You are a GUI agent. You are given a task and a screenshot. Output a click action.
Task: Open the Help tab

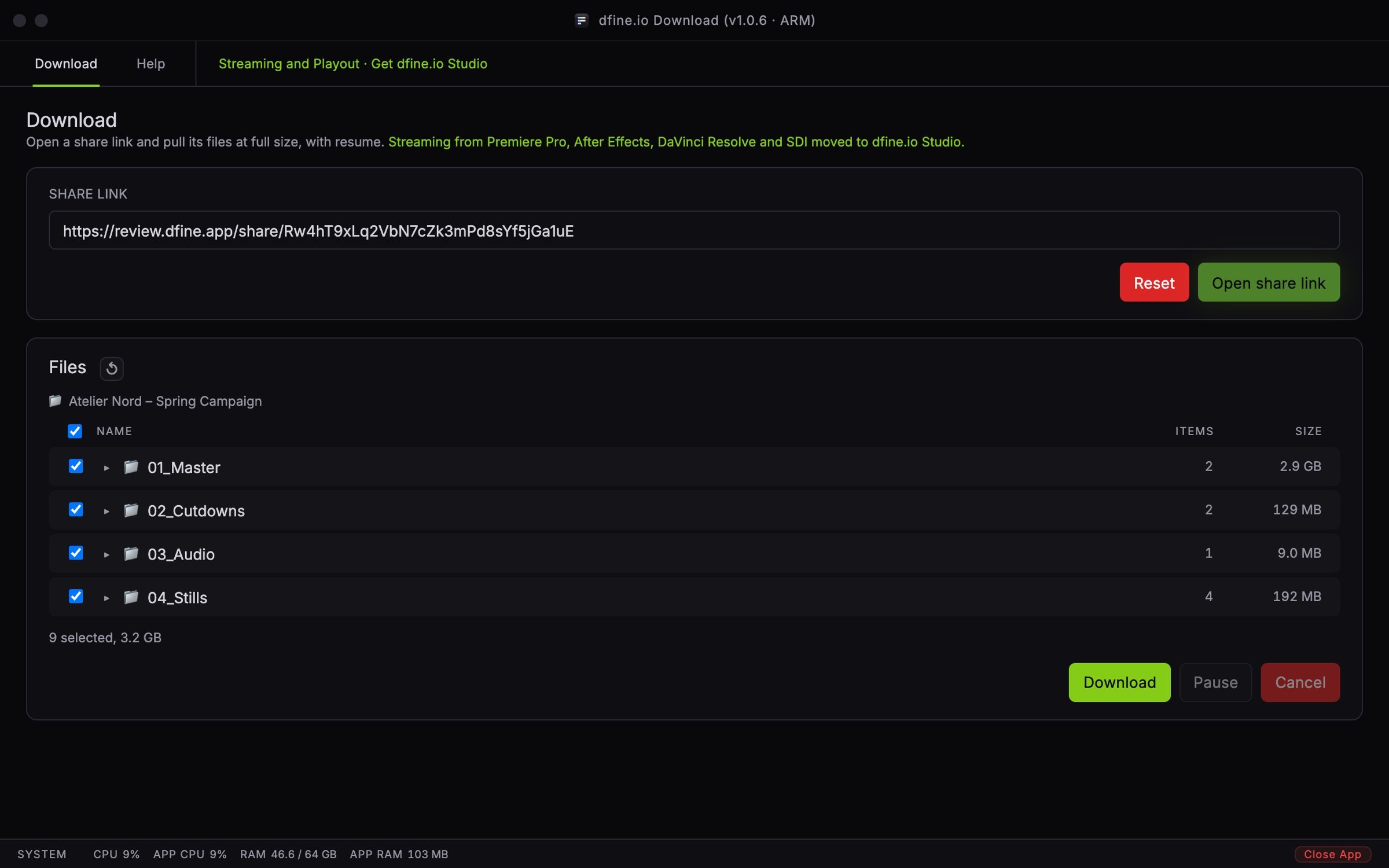pos(150,64)
